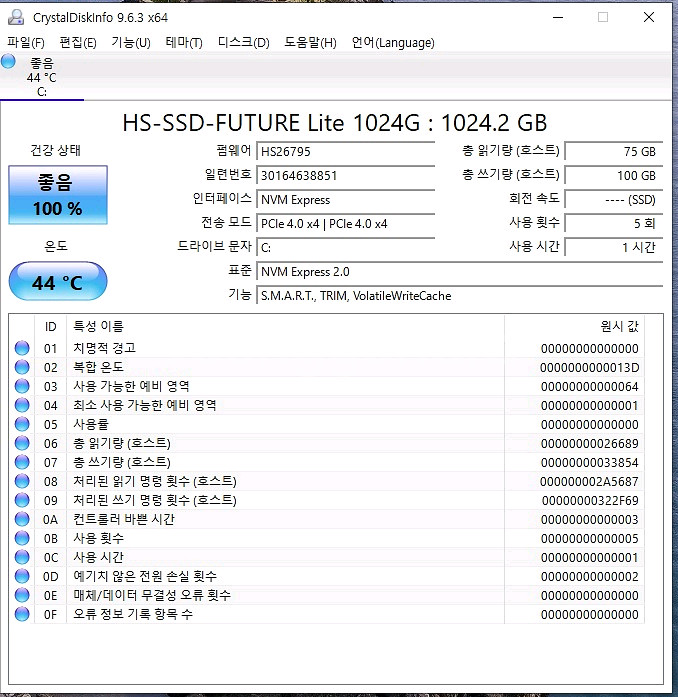Click the CrystalDiskInfo app icon in title bar

[x=16, y=17]
